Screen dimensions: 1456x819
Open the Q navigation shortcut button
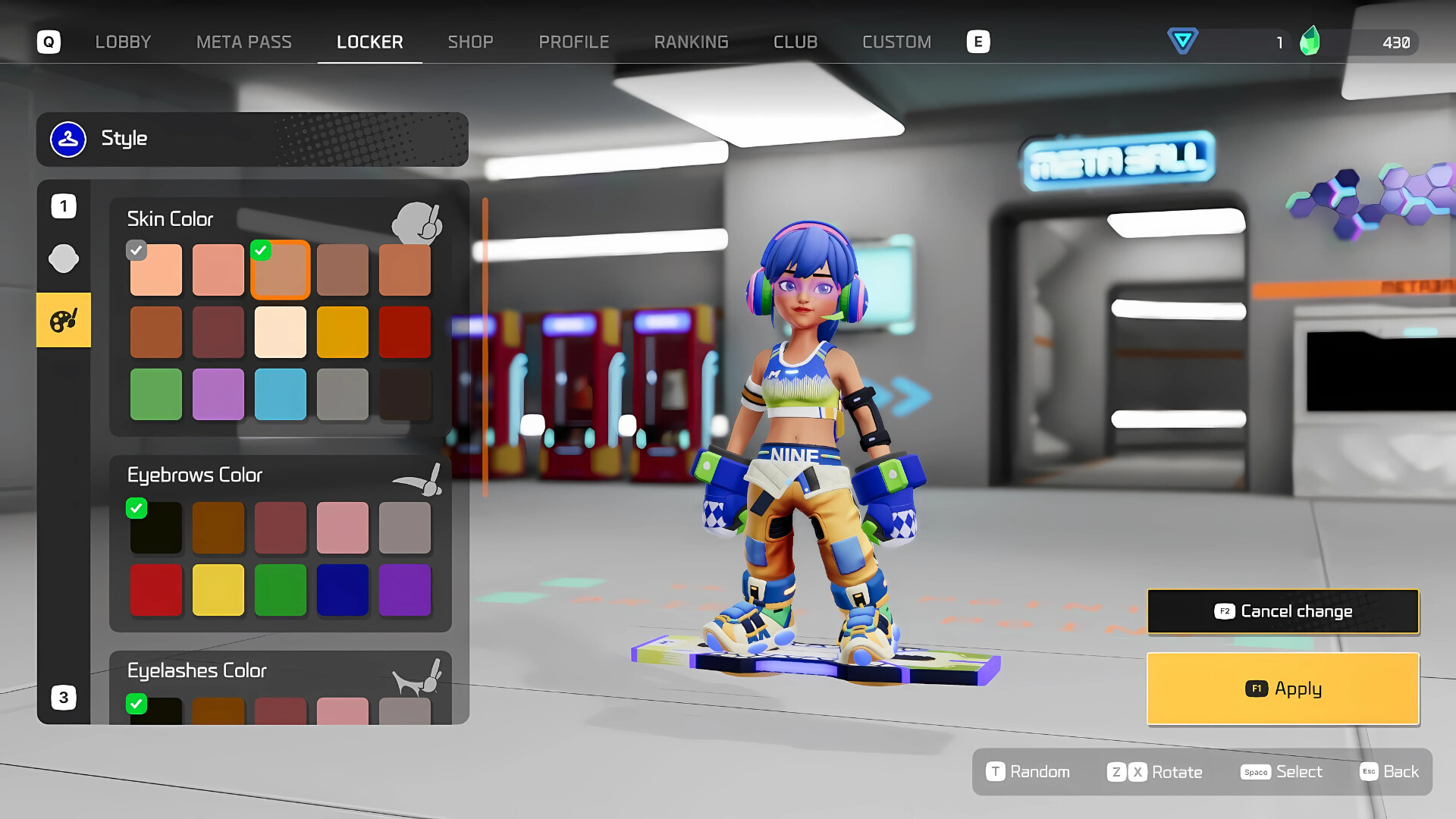[49, 42]
